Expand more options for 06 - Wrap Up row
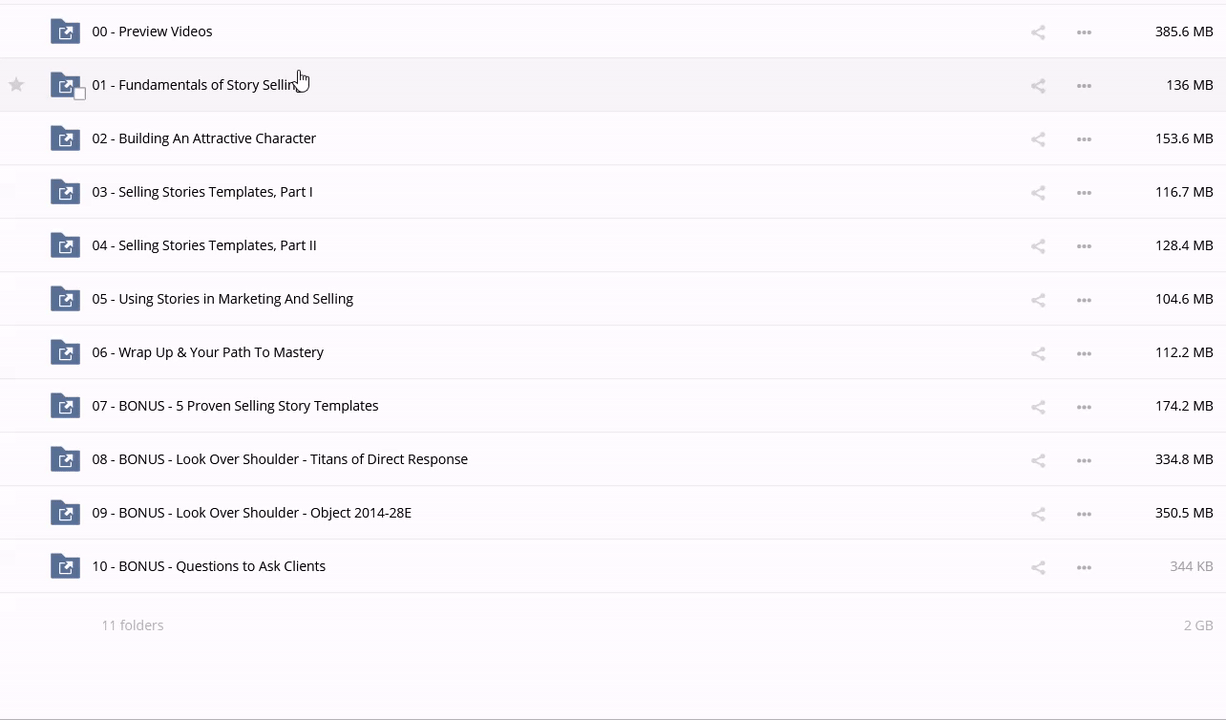Viewport: 1226px width, 720px height. click(1084, 353)
